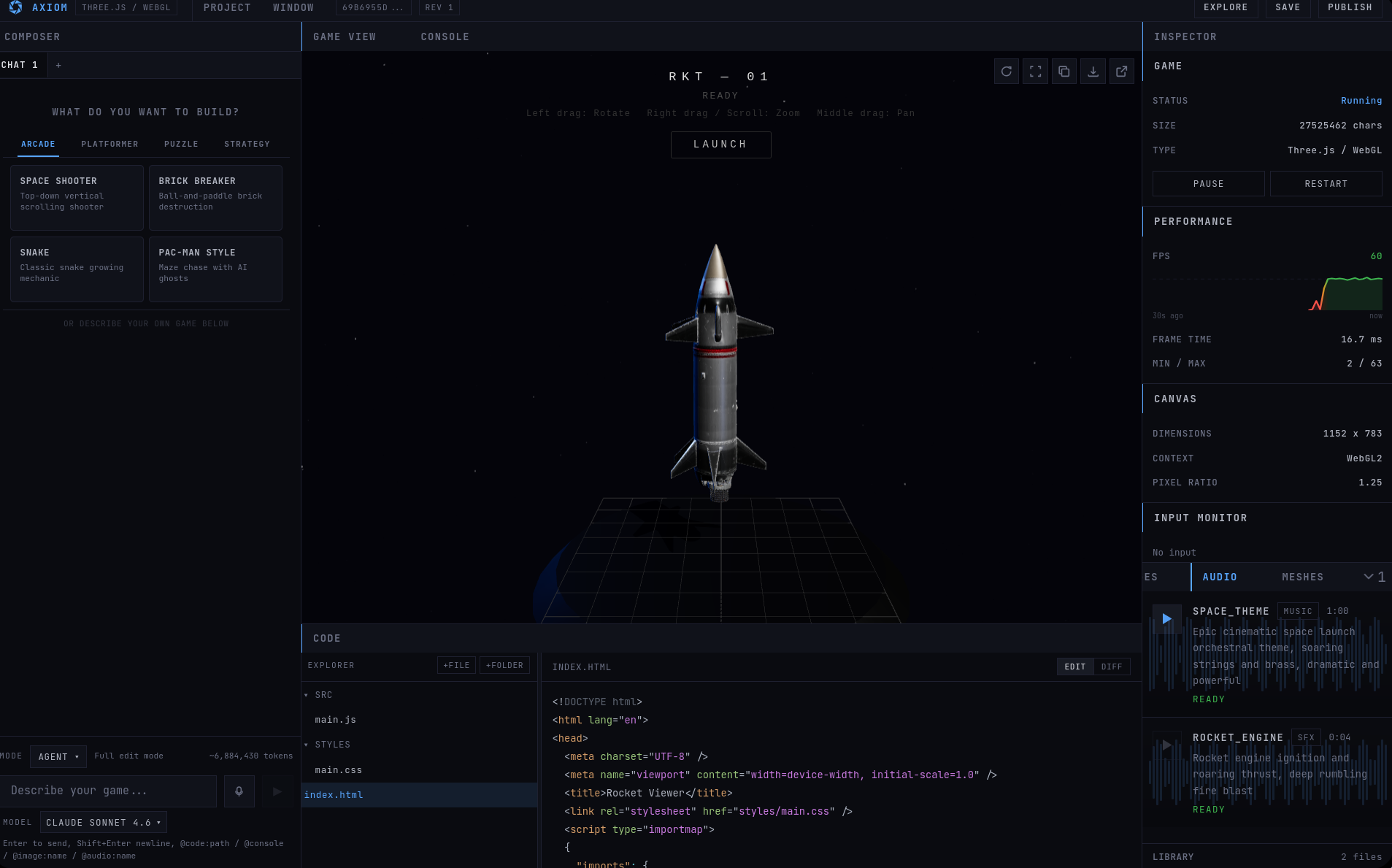Click the FPS performance graph
This screenshot has width=1392, height=868.
click(1267, 292)
